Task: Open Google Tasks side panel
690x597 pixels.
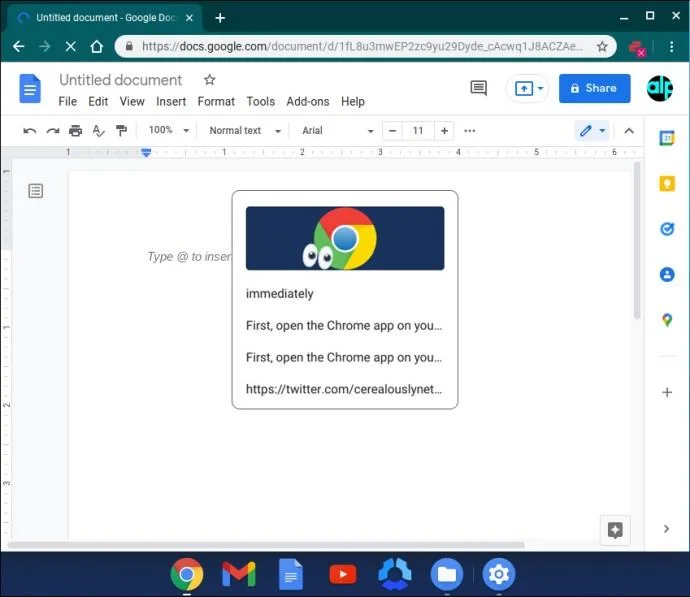Action: tap(667, 229)
